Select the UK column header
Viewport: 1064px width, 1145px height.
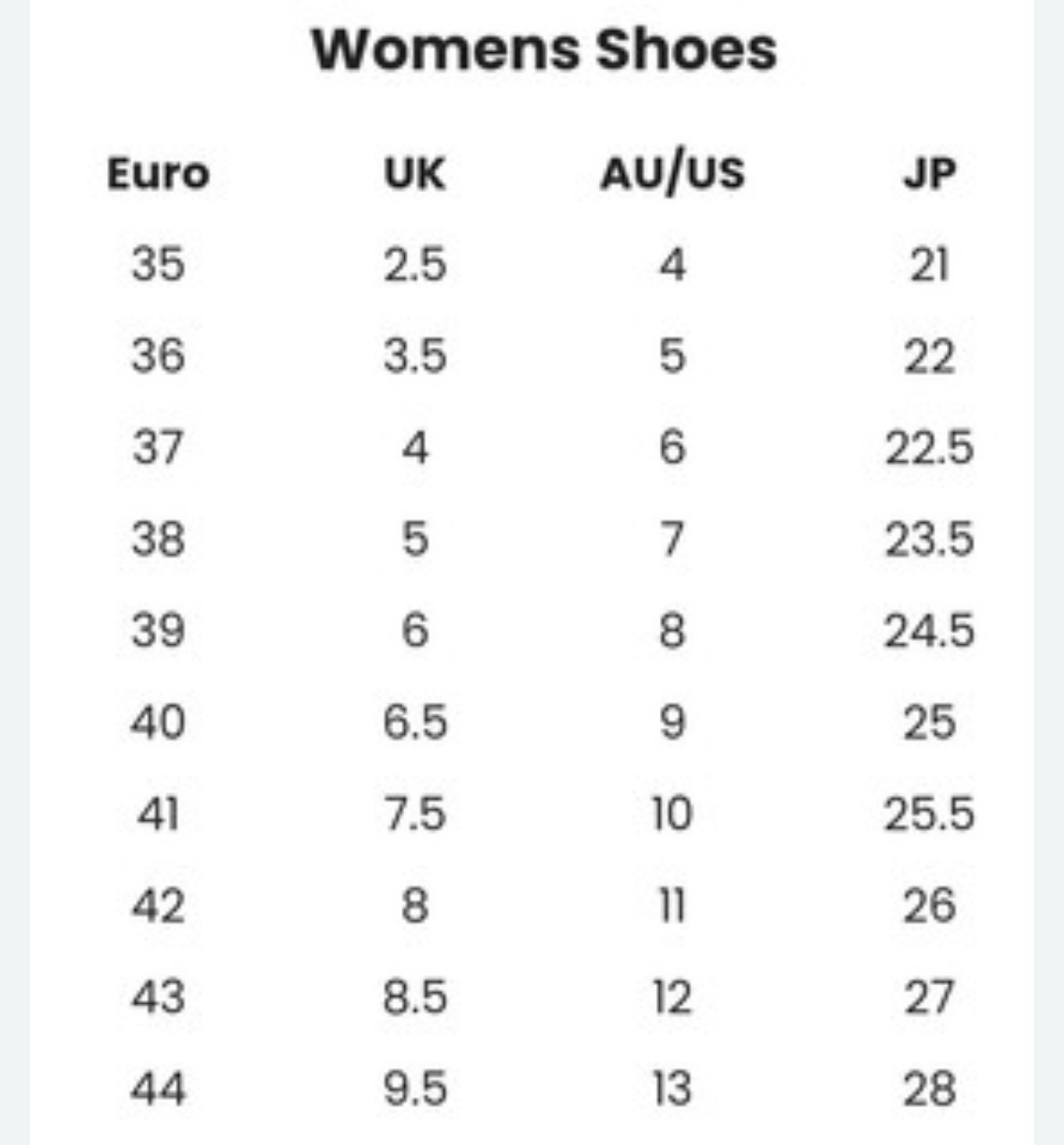click(x=415, y=174)
